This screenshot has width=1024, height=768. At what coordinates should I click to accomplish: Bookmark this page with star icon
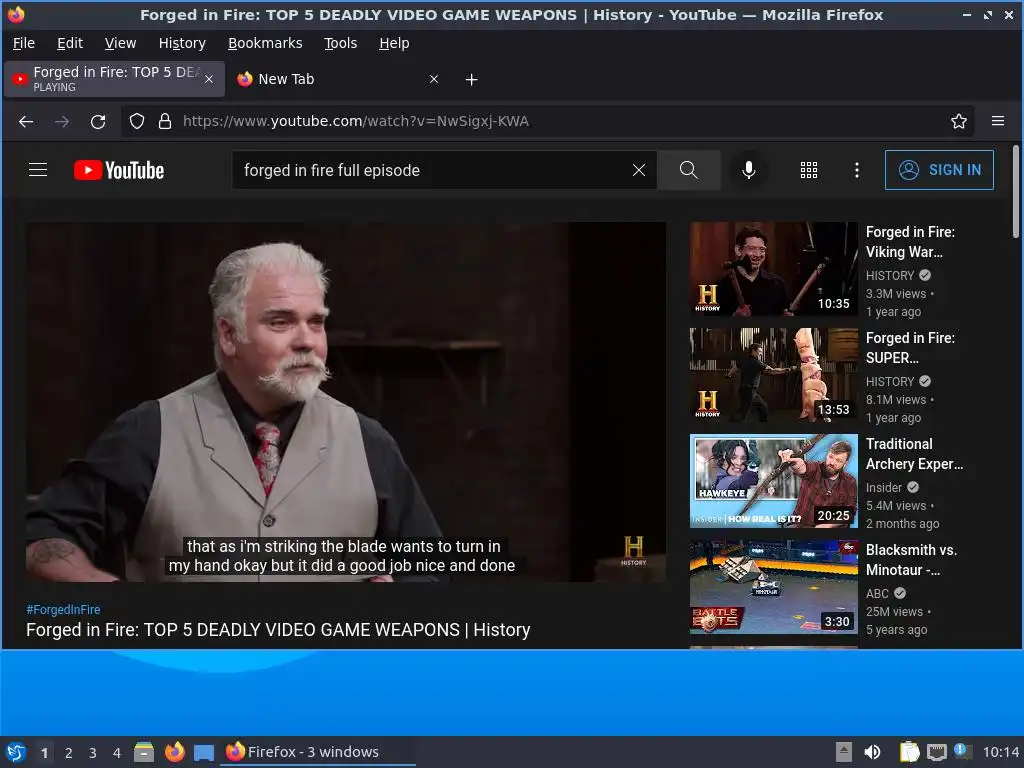point(958,121)
